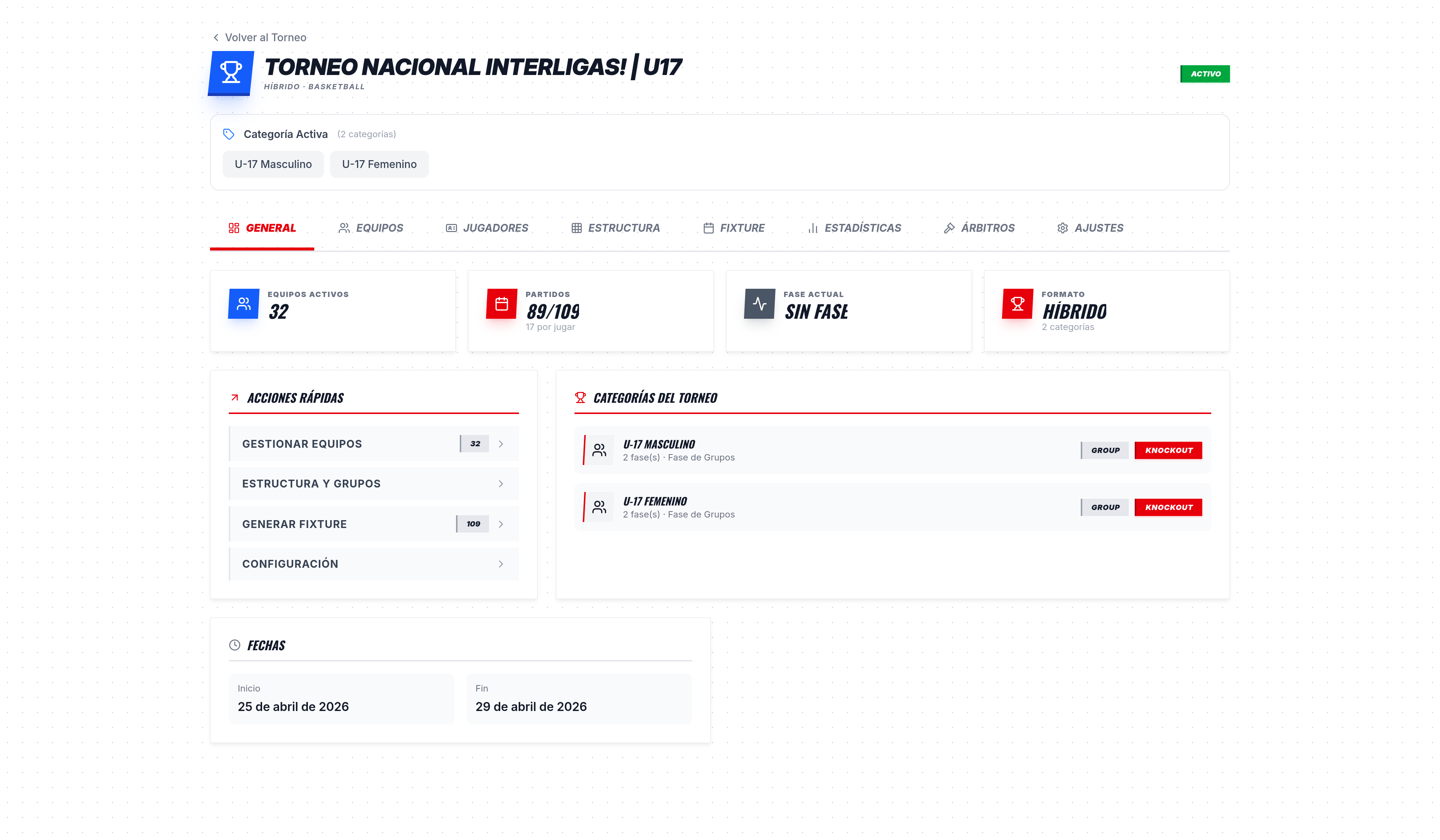Go back via Volver al Torneo link
This screenshot has width=1440, height=840.
click(x=260, y=38)
